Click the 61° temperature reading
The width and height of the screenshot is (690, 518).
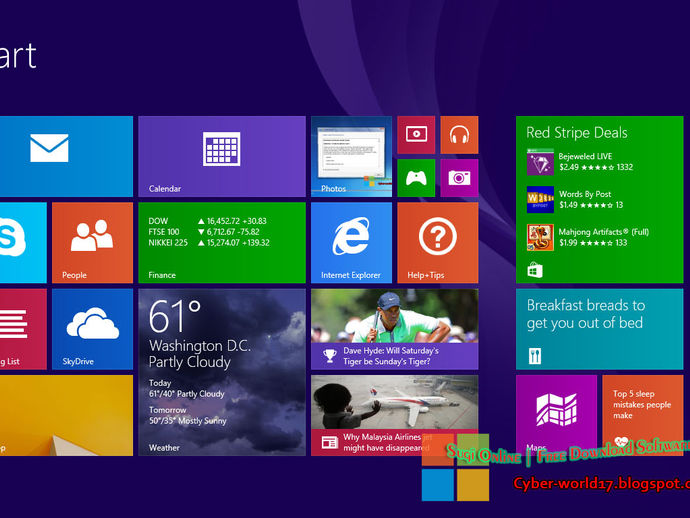175,316
